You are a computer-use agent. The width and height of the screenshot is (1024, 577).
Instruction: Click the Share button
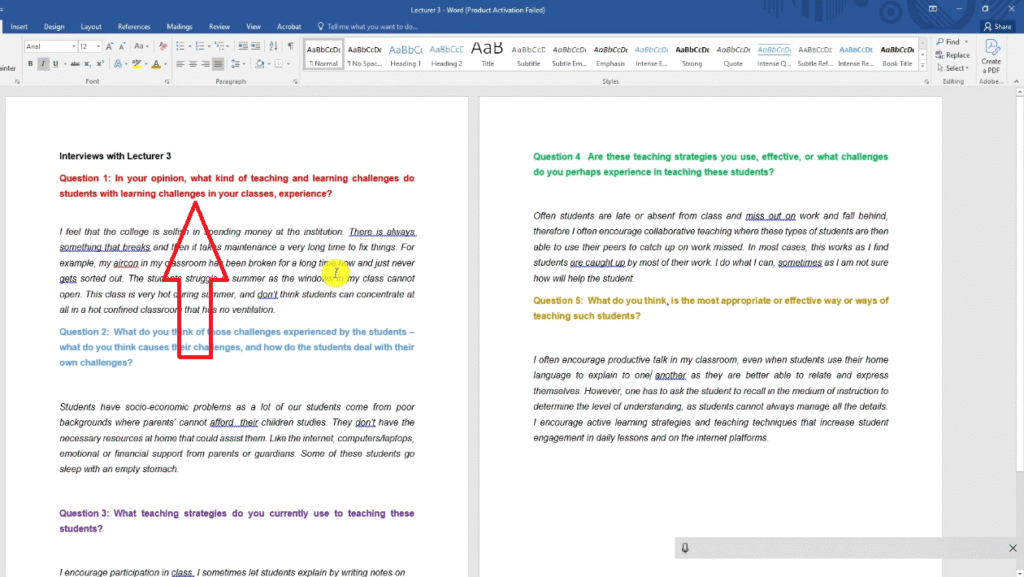[x=997, y=27]
